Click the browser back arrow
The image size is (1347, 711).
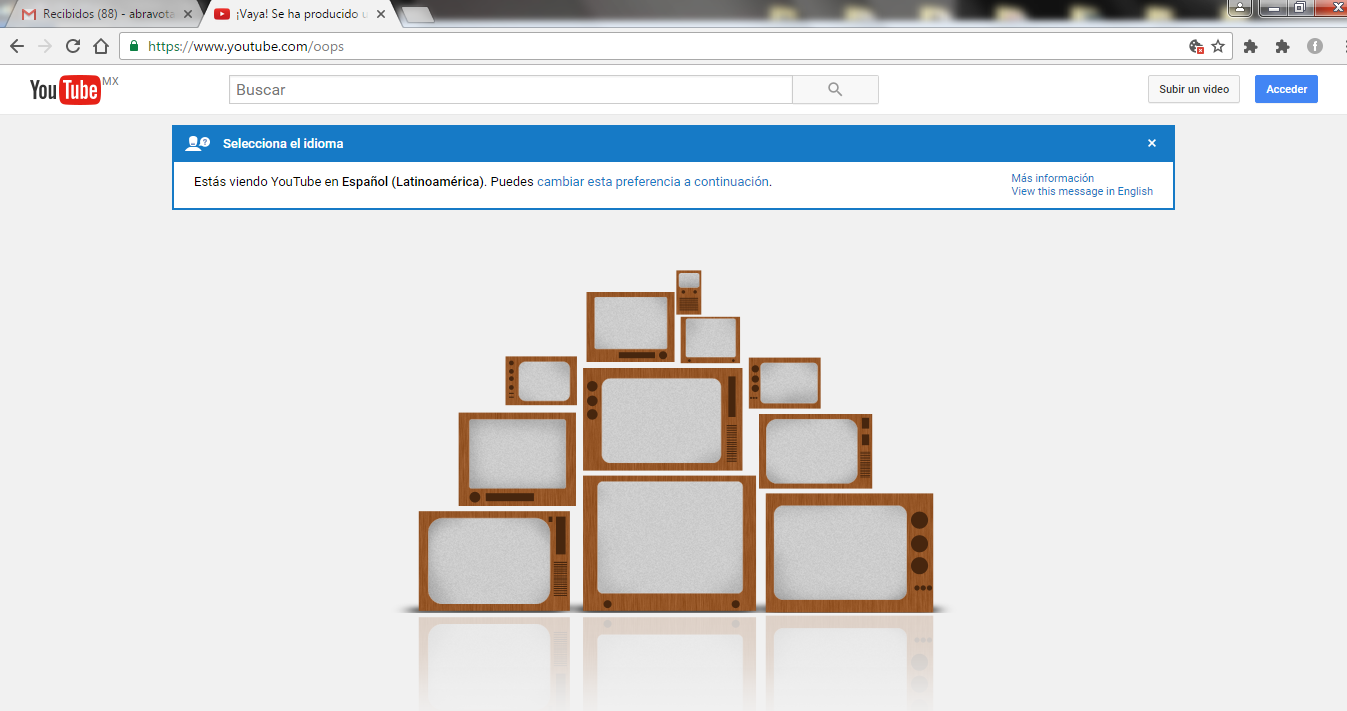(x=17, y=46)
